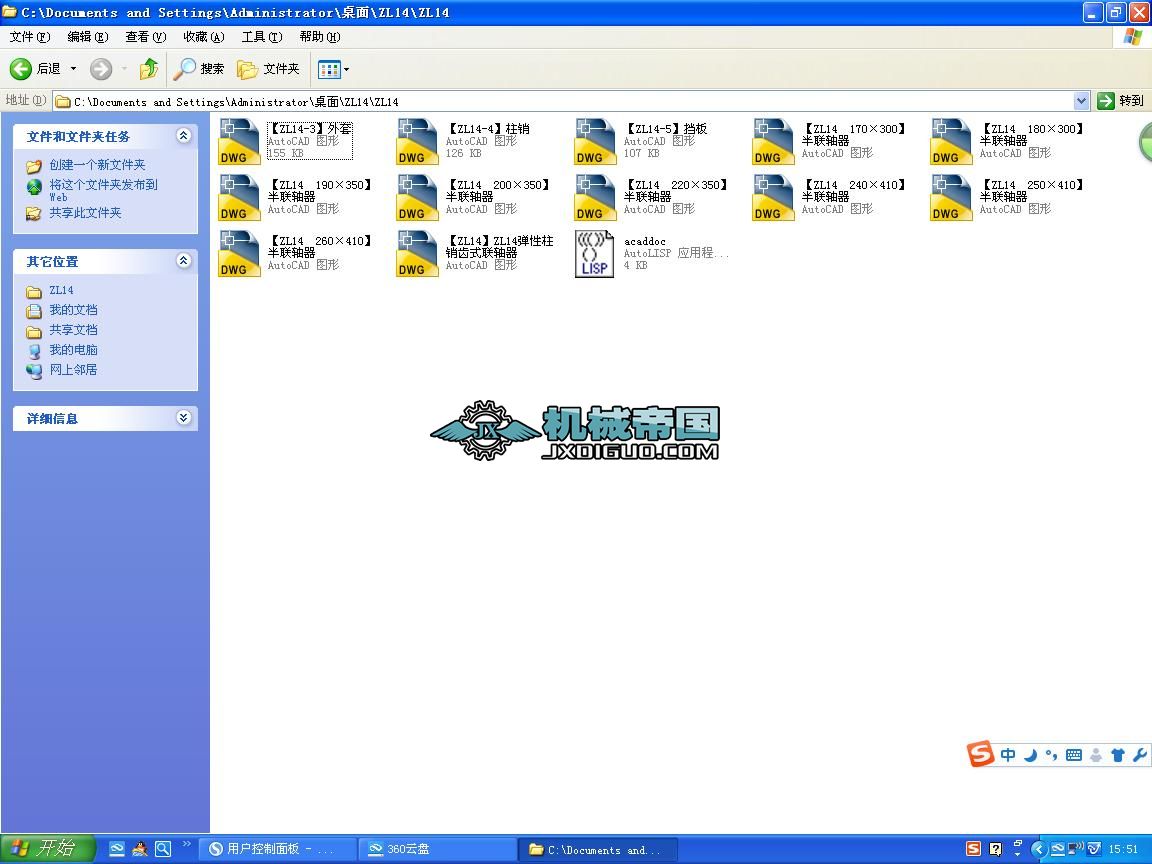
Task: Select the 250×410 半联轴器 DWG icon
Action: [x=951, y=198]
